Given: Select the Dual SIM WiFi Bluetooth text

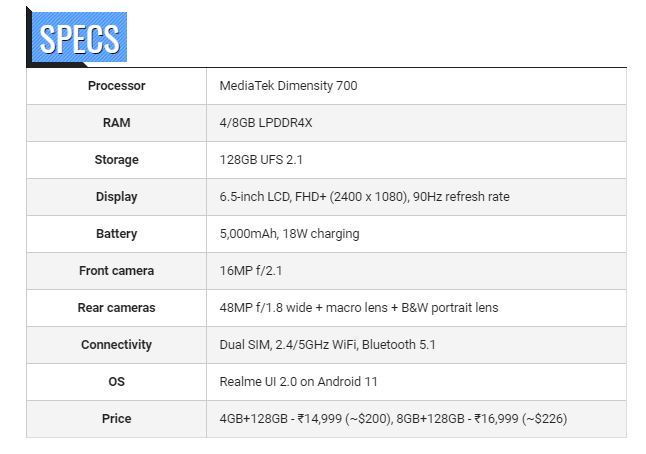Looking at the screenshot, I should [x=327, y=345].
